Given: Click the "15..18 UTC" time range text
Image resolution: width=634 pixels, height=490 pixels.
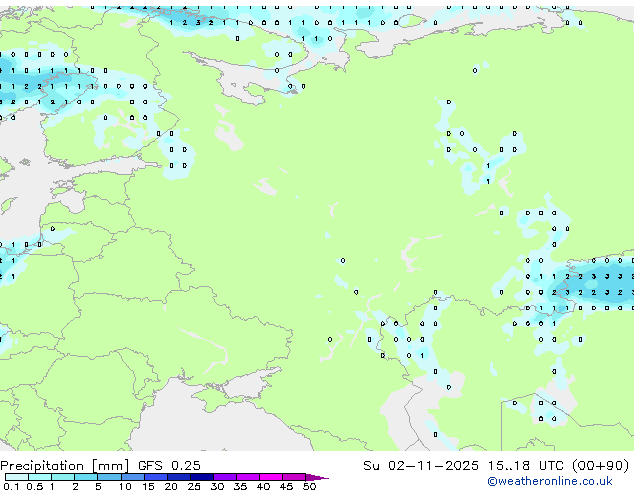Looking at the screenshot, I should 525,466.
